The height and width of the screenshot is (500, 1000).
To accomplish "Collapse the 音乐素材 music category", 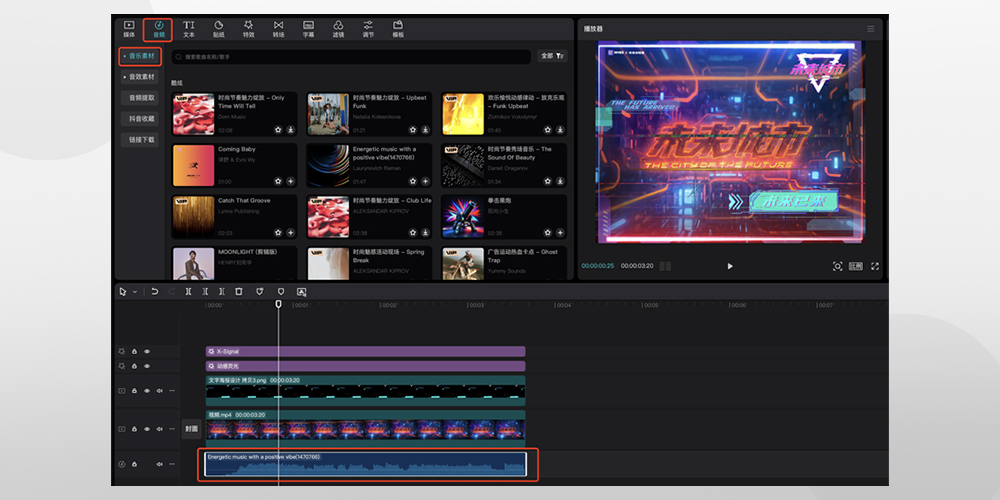I will coord(140,56).
